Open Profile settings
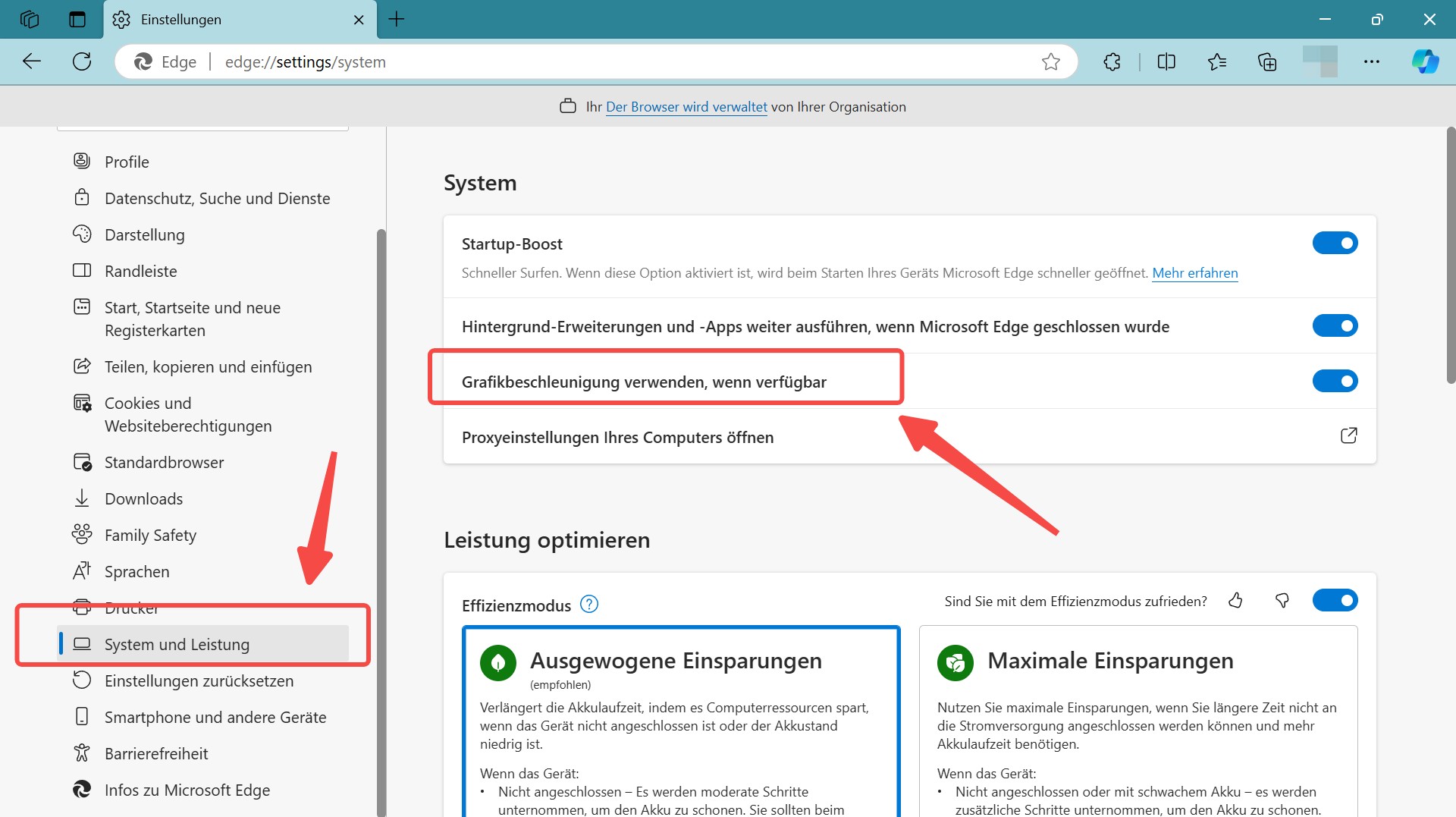 click(203, 162)
